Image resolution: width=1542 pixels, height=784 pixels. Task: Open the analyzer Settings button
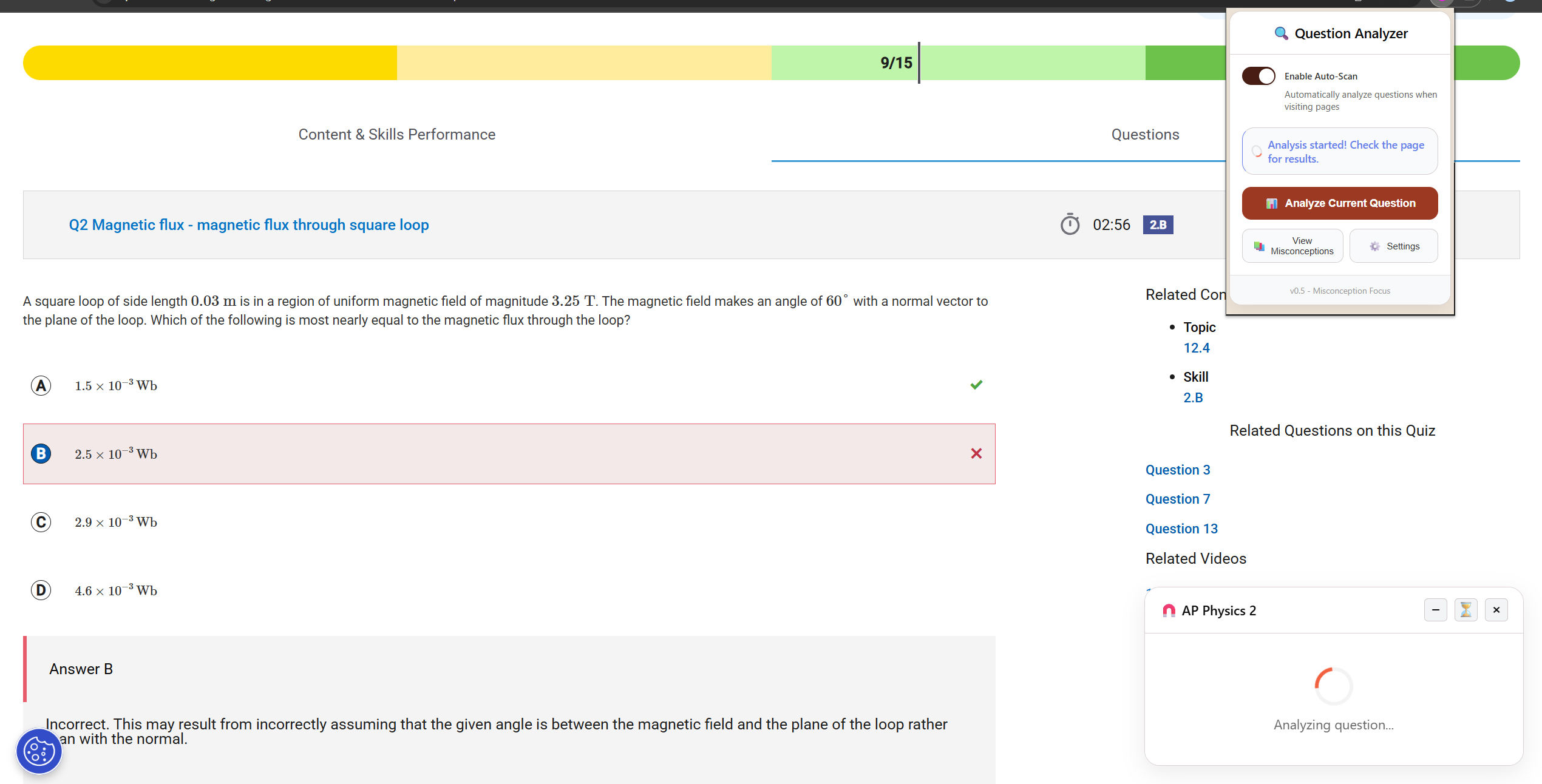click(x=1393, y=246)
